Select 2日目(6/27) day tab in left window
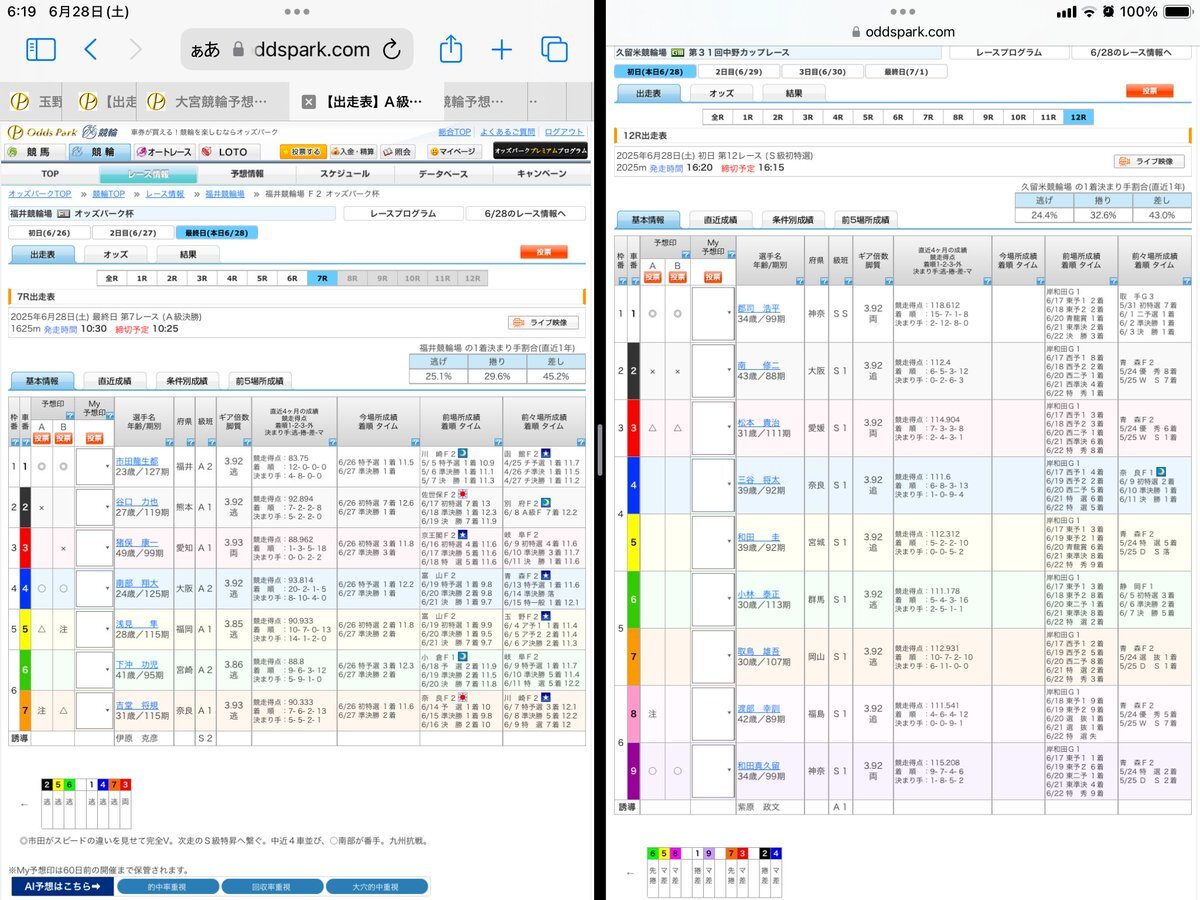The width and height of the screenshot is (1200, 900). click(x=132, y=233)
